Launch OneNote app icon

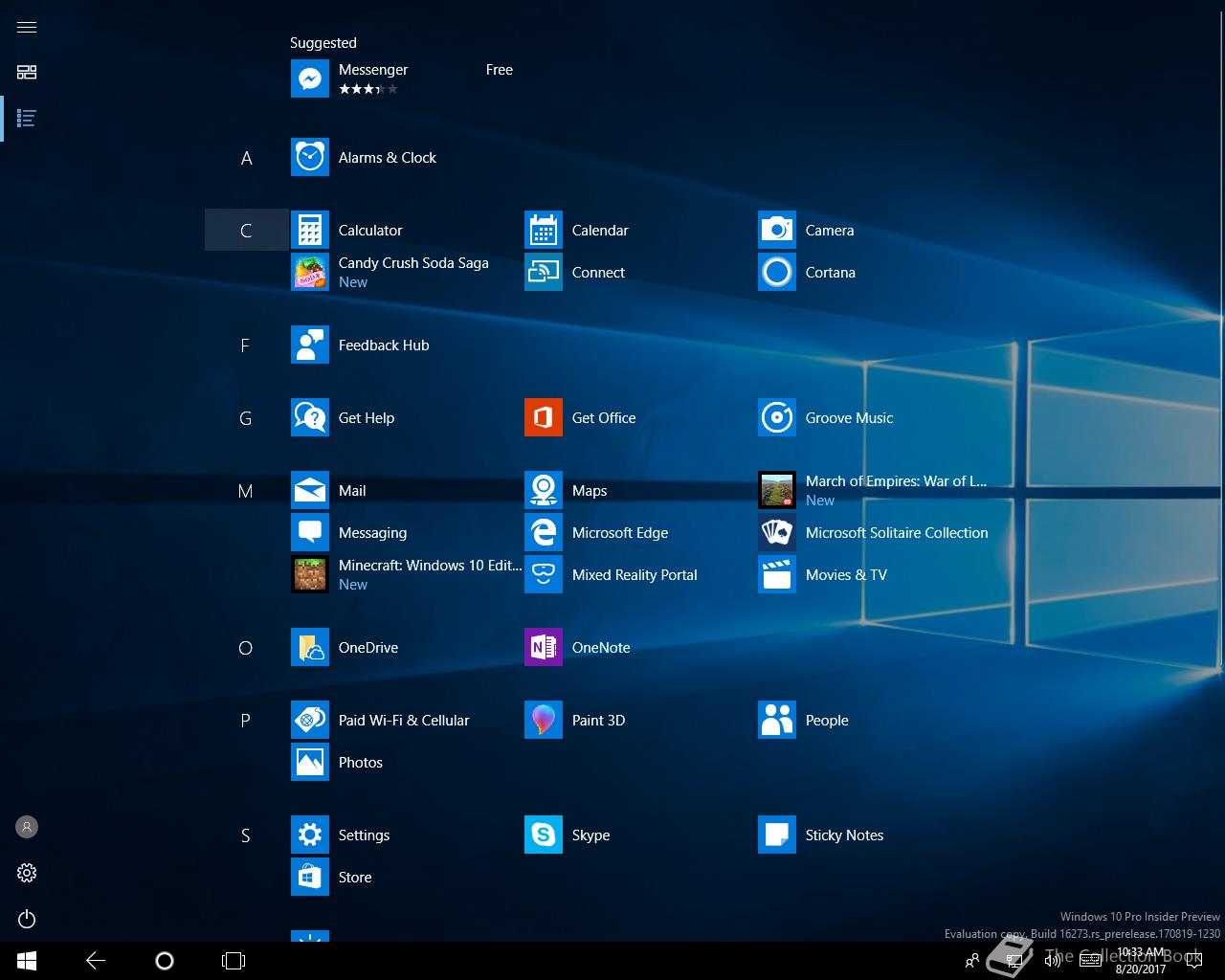[x=544, y=647]
